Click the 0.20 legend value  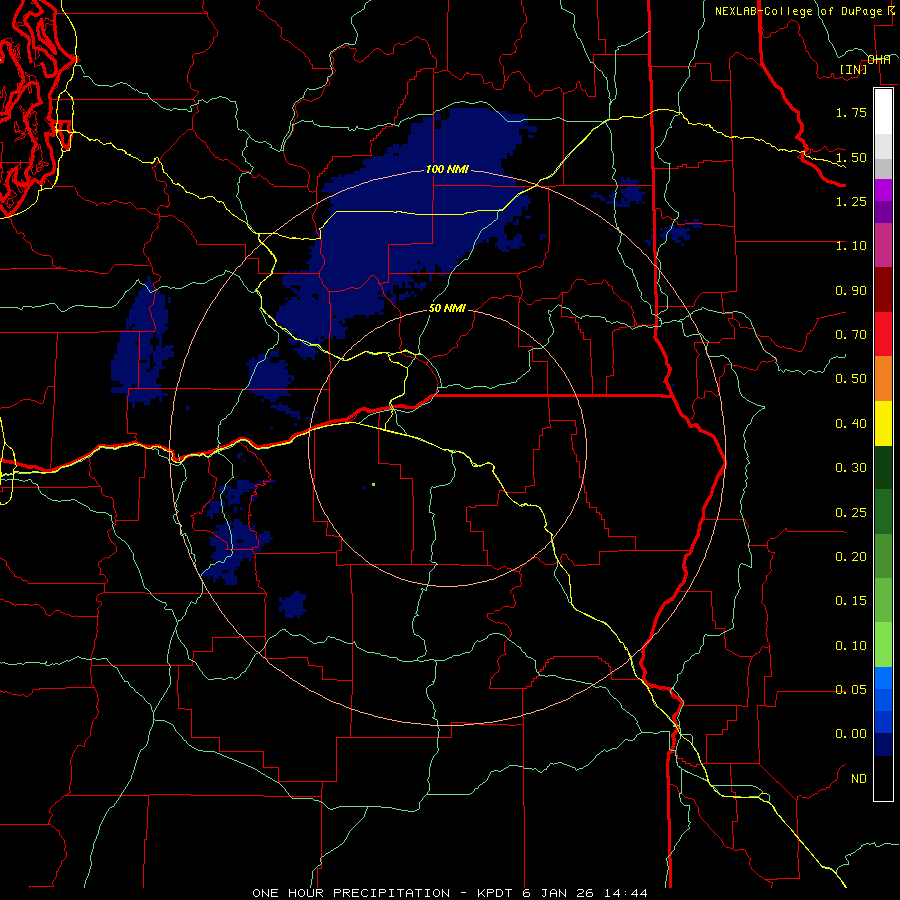[x=851, y=557]
